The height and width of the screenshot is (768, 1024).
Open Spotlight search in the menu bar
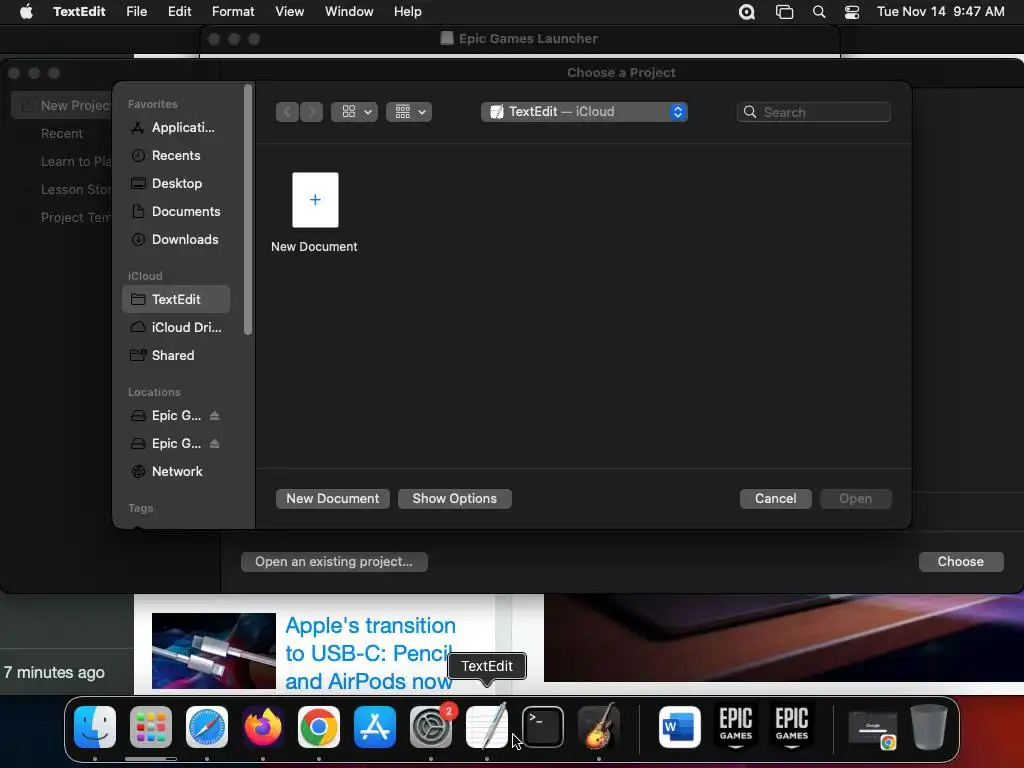click(x=819, y=12)
